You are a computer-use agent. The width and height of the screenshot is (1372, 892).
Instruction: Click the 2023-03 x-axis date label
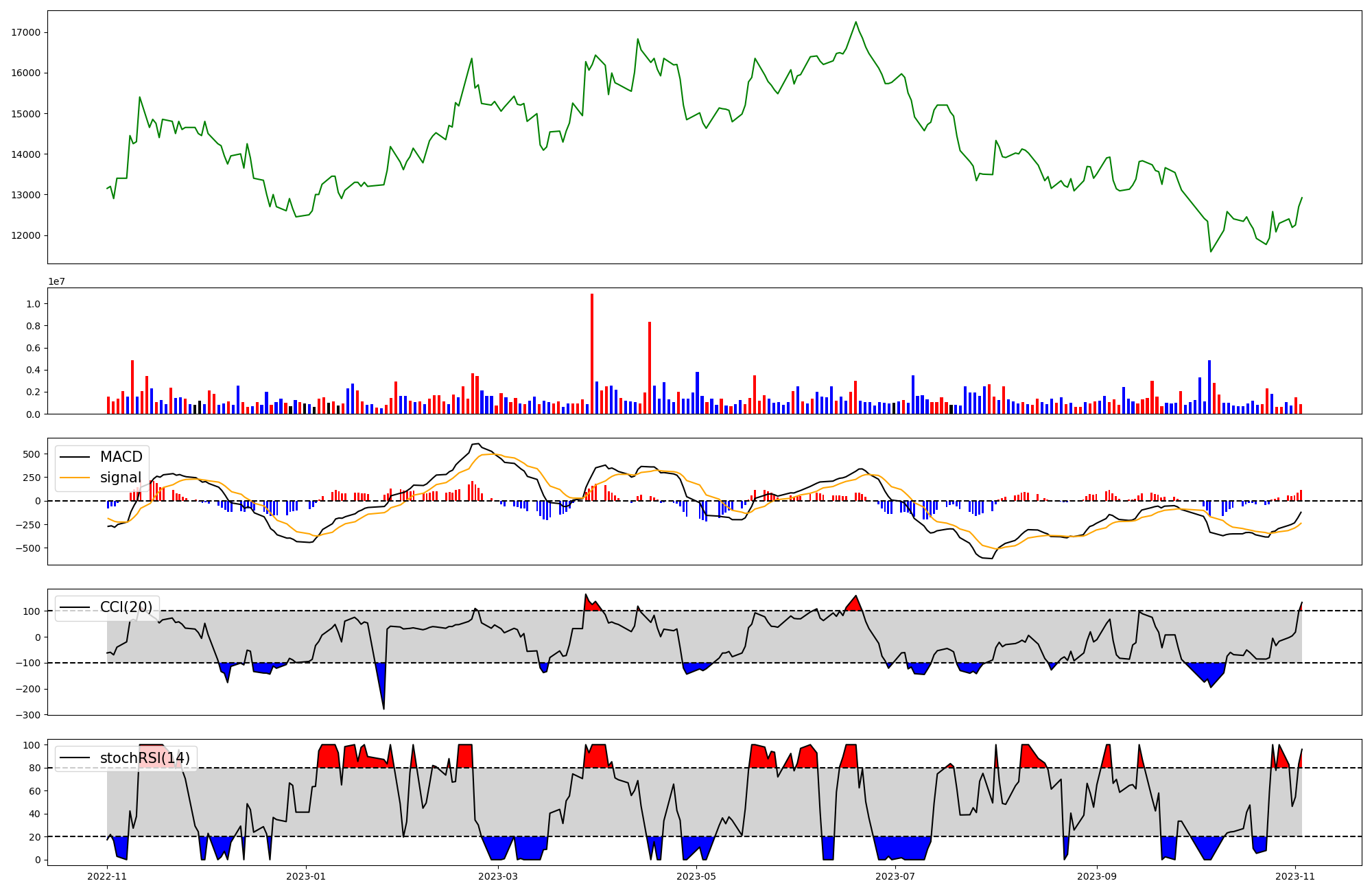coord(497,876)
